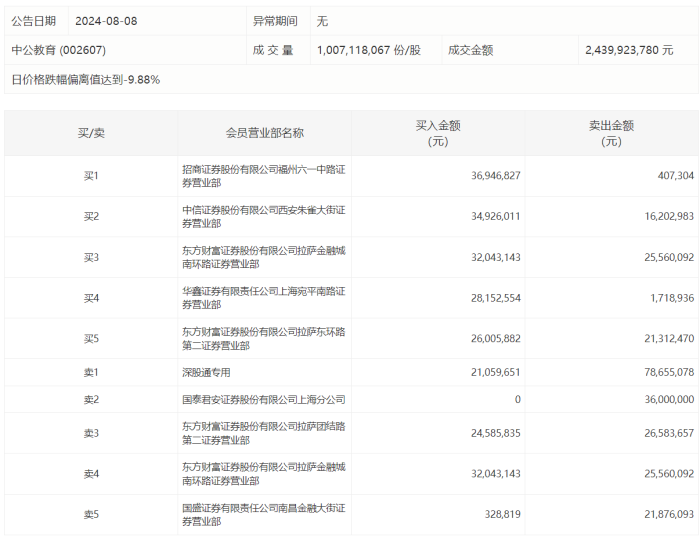Click sell amount 36,000,000
700x537 pixels.
[x=669, y=400]
